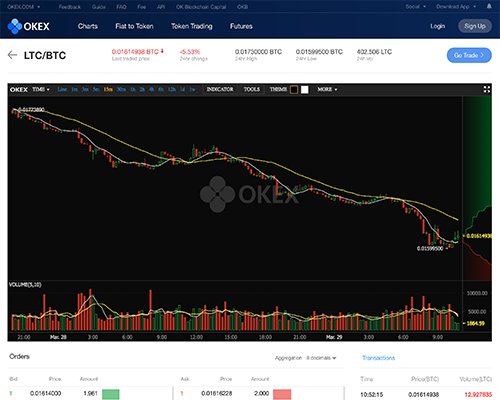Open Fiat to Token menu
Image resolution: width=500 pixels, height=400 pixels.
[x=134, y=26]
